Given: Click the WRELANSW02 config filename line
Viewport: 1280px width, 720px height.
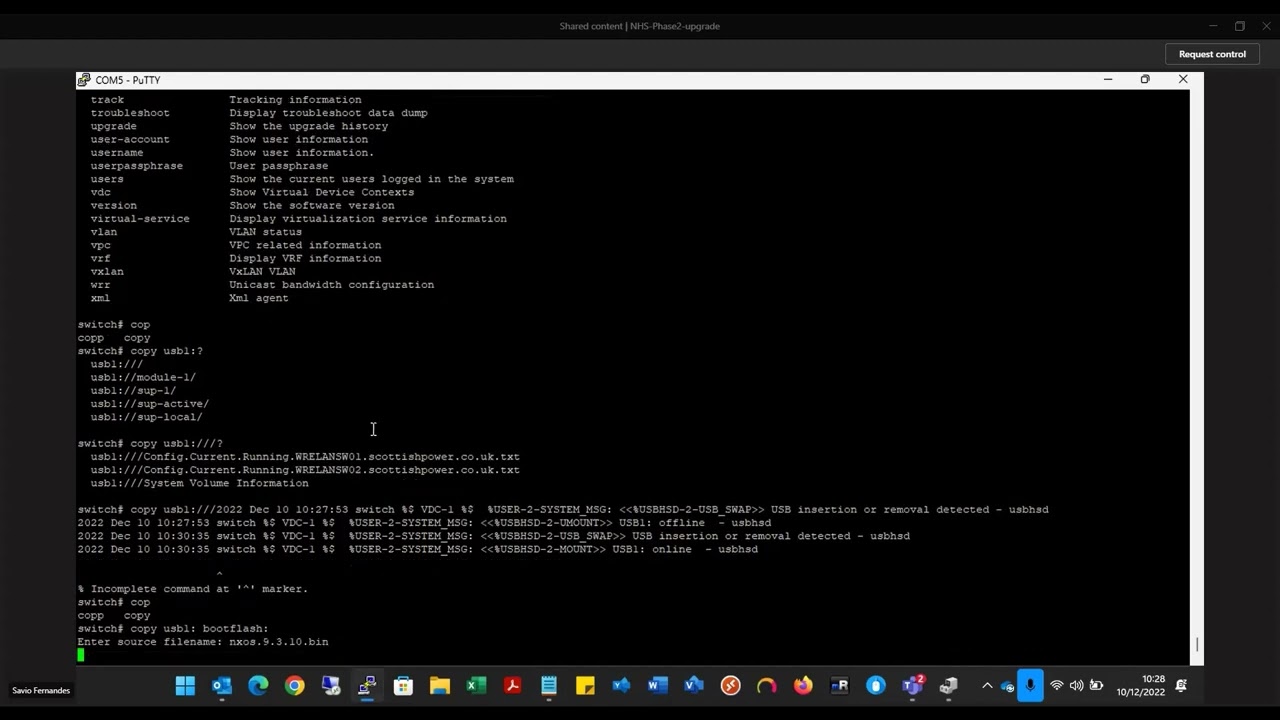Looking at the screenshot, I should tap(305, 470).
